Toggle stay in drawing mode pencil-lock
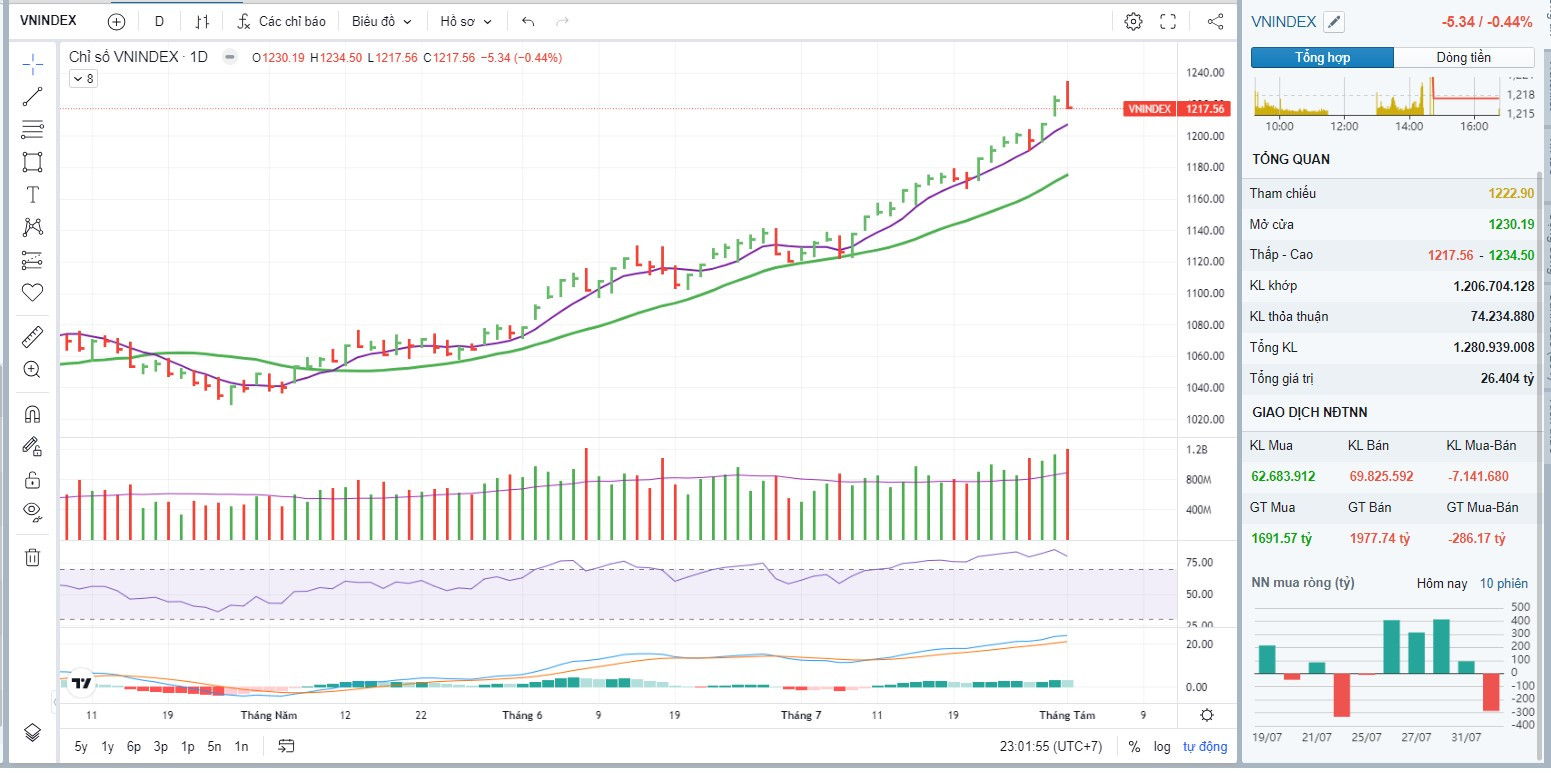1551x773 pixels. [32, 446]
